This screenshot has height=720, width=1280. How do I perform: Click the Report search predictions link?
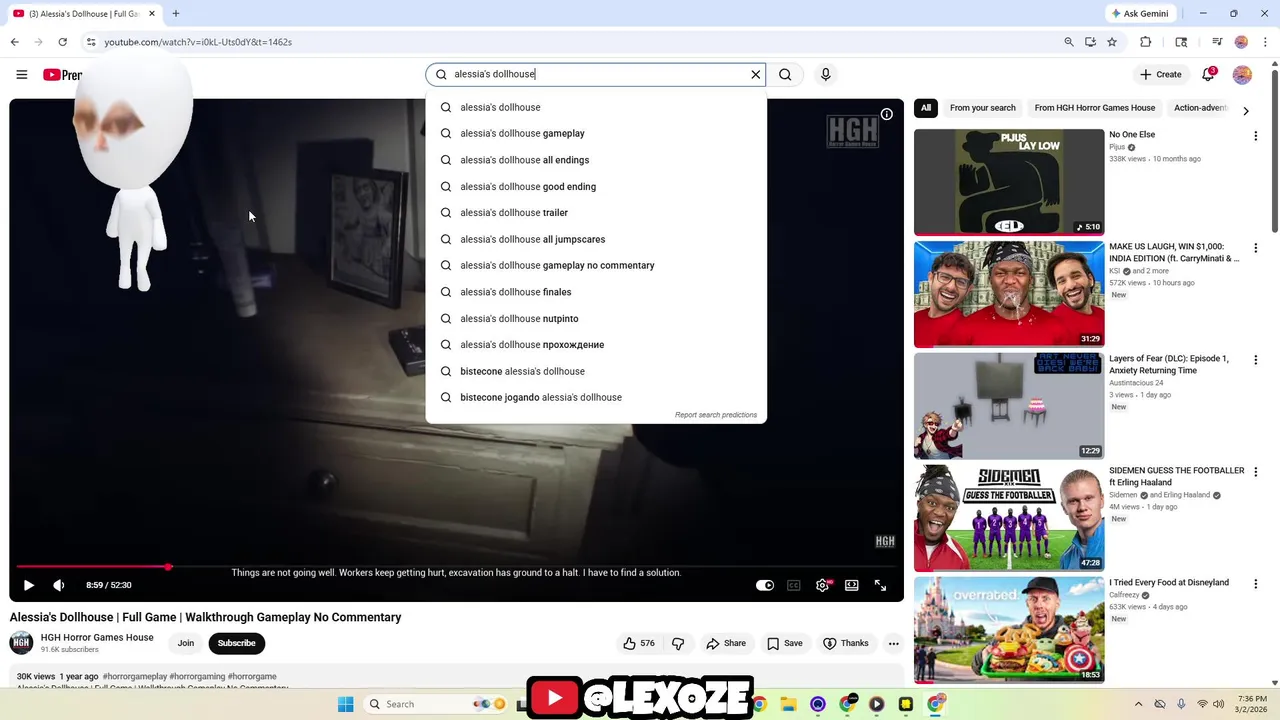coord(716,415)
